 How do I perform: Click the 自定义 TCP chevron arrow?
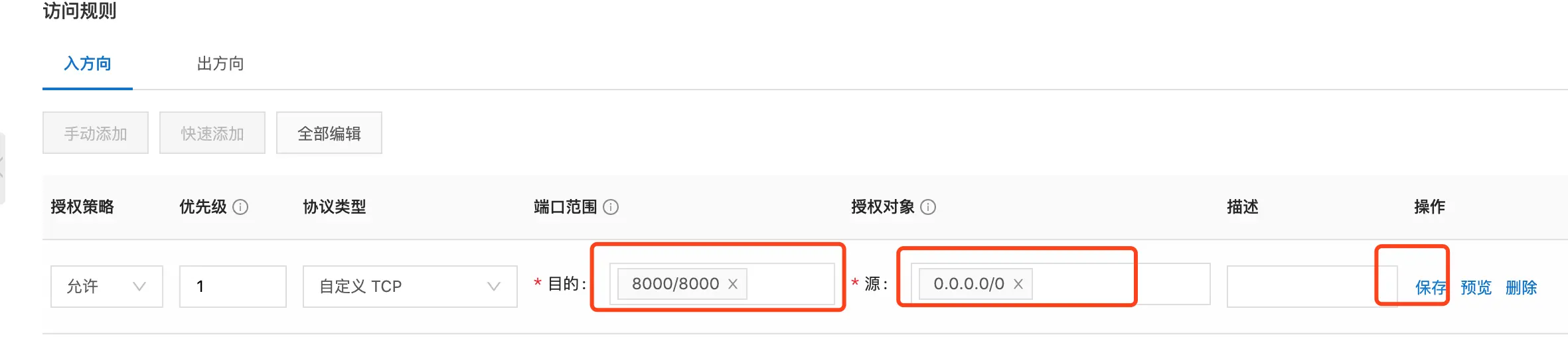(x=494, y=287)
